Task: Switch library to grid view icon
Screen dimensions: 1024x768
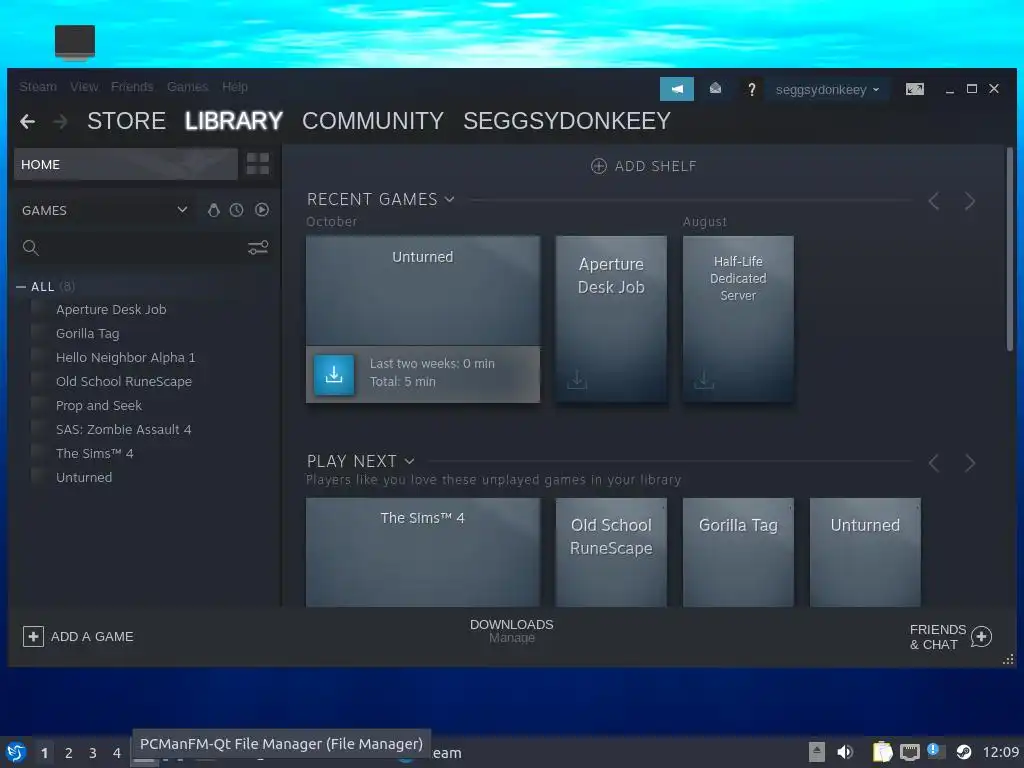Action: [258, 163]
